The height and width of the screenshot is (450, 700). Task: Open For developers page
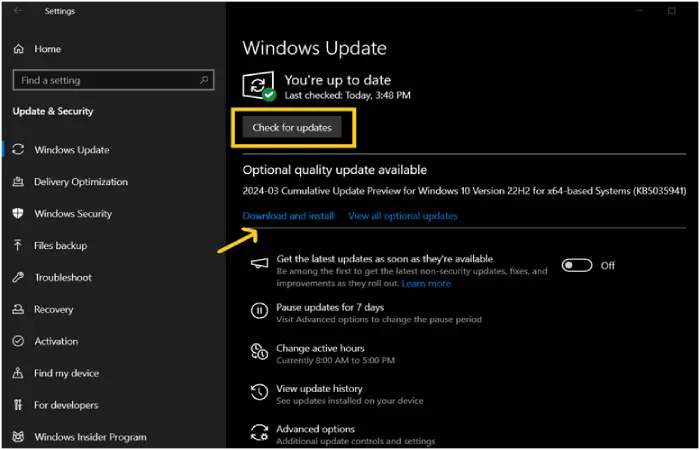(x=66, y=405)
